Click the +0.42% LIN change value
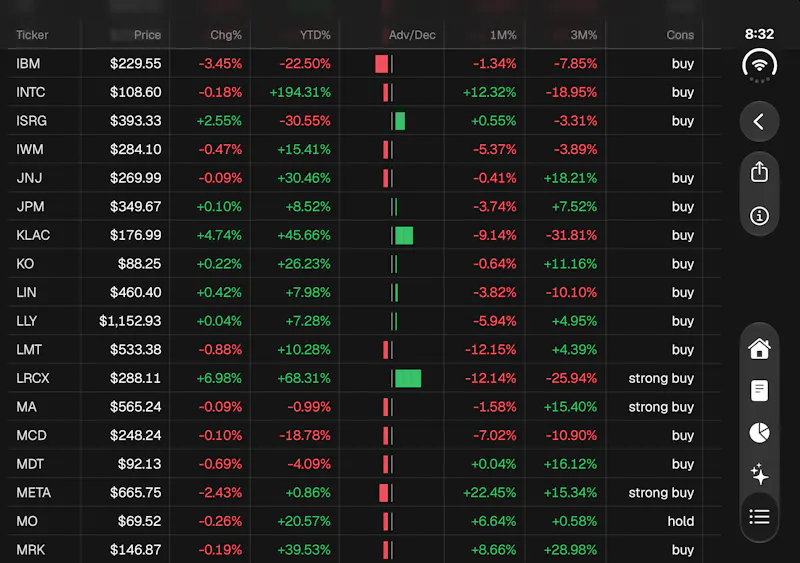 coord(219,292)
